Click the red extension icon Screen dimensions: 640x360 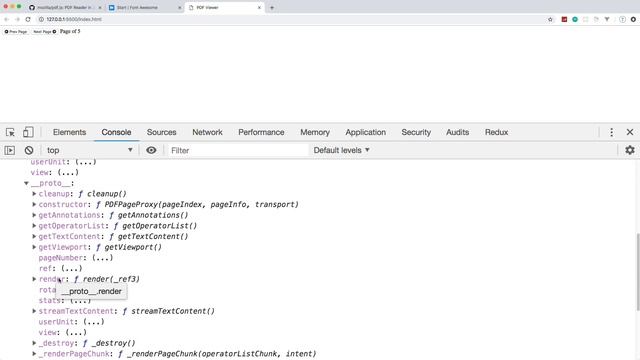tap(564, 19)
